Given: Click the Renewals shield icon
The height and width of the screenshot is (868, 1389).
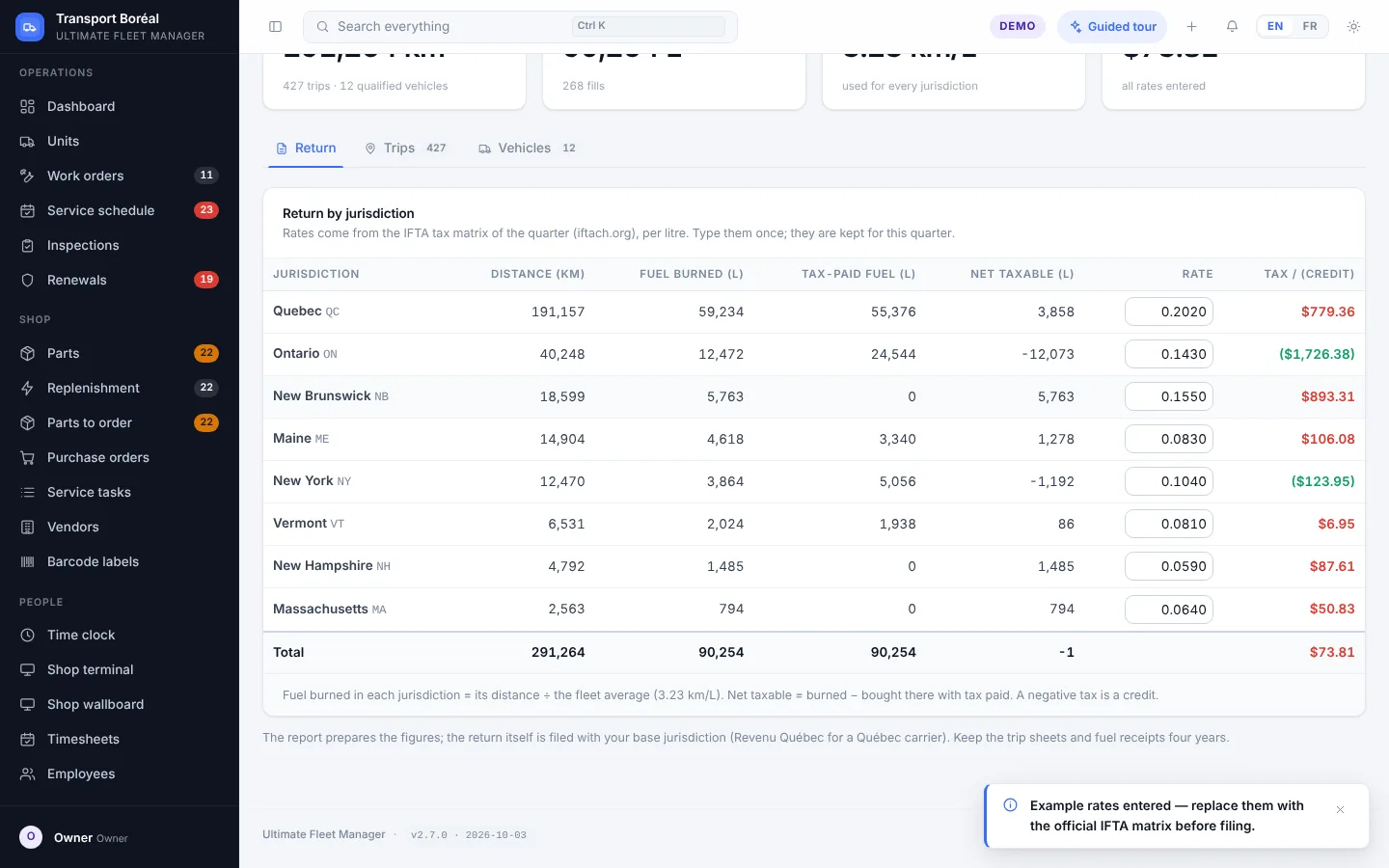Looking at the screenshot, I should 28,281.
